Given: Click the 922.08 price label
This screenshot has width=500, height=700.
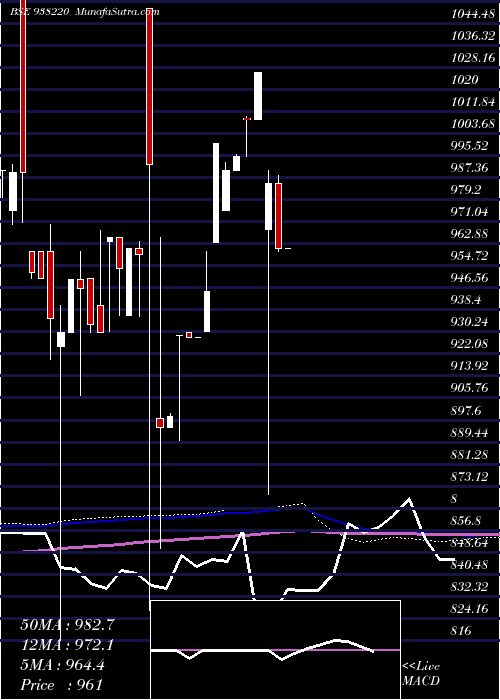Looking at the screenshot, I should click(x=470, y=344).
